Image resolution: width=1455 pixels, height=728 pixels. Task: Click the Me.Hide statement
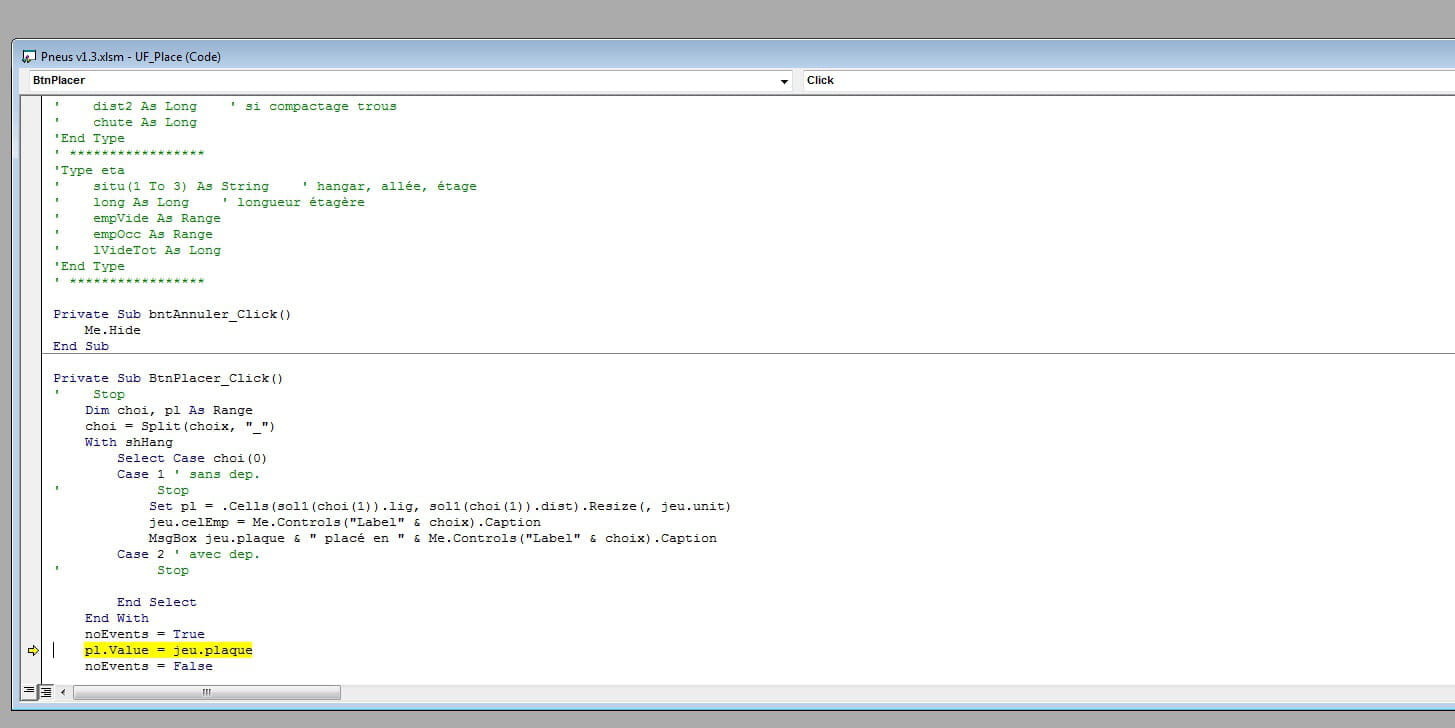[112, 330]
